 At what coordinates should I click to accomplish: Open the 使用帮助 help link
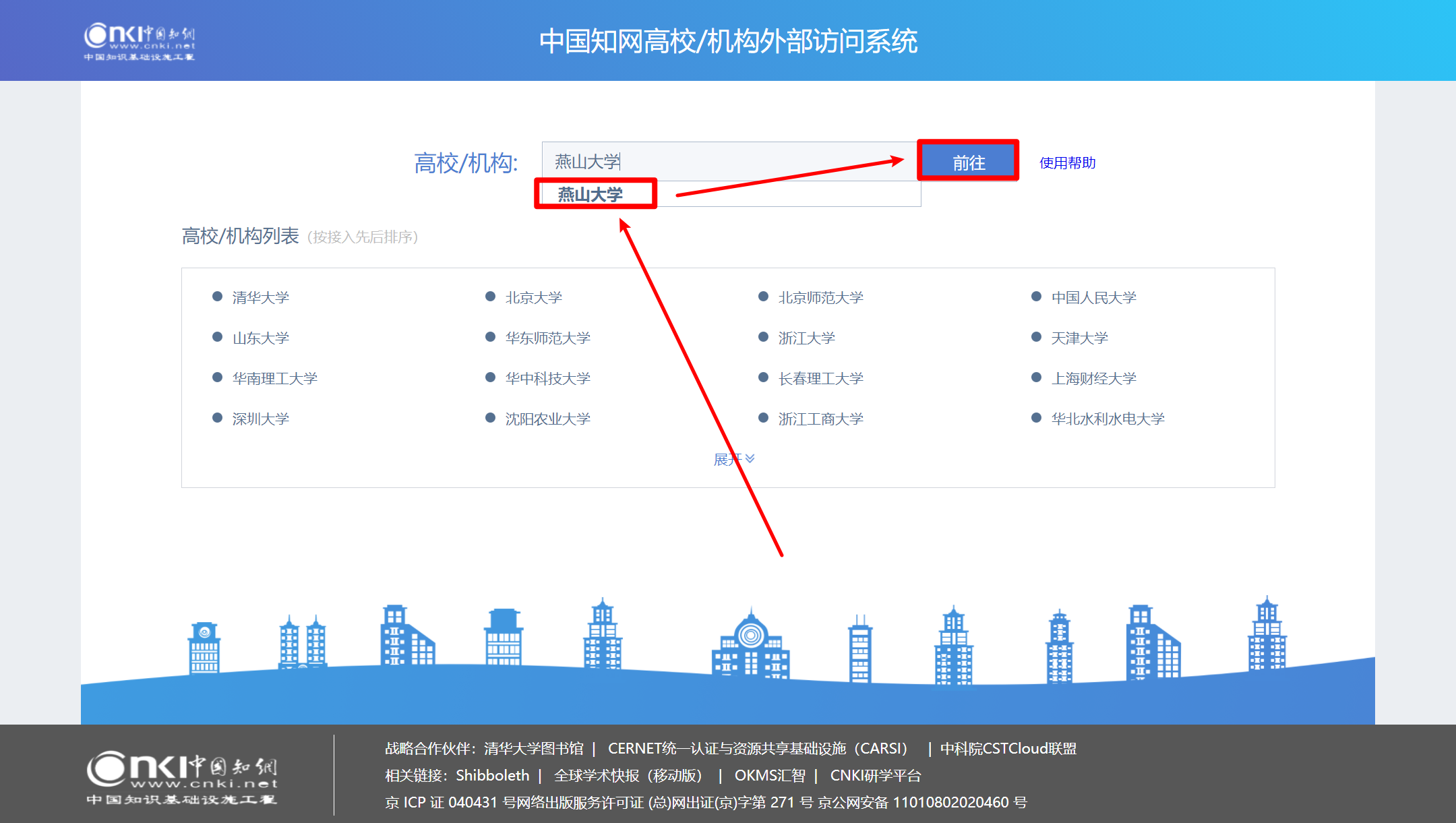pos(1067,162)
